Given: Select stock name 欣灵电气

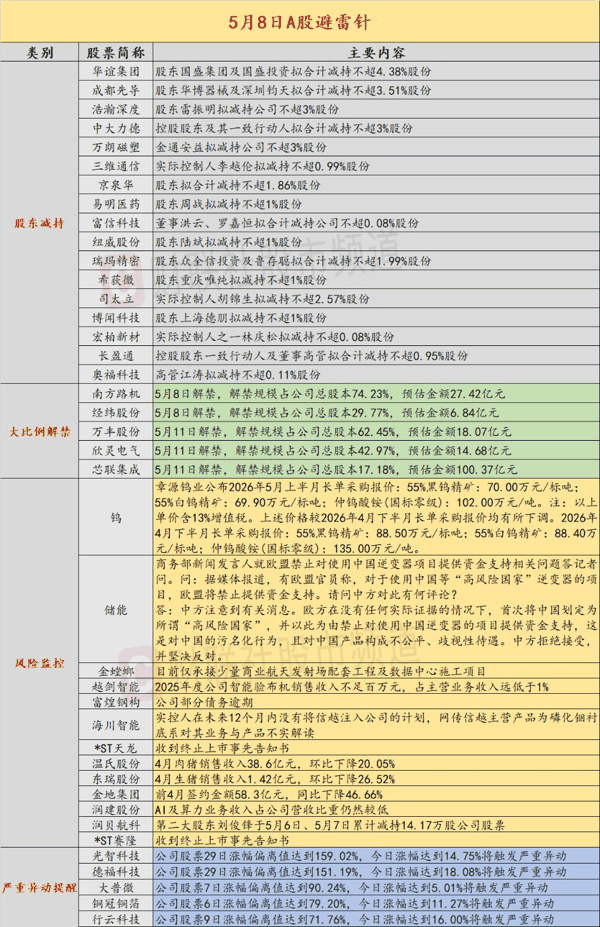Looking at the screenshot, I should pyautogui.click(x=116, y=450).
